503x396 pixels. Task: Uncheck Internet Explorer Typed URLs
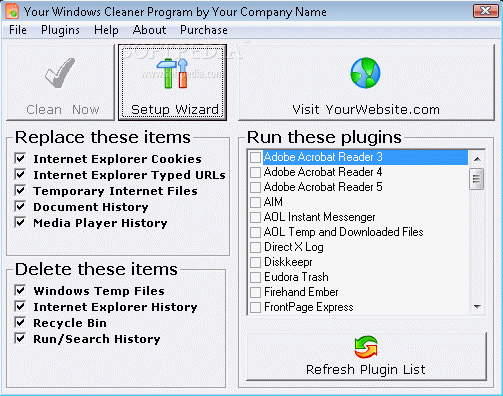[x=20, y=174]
